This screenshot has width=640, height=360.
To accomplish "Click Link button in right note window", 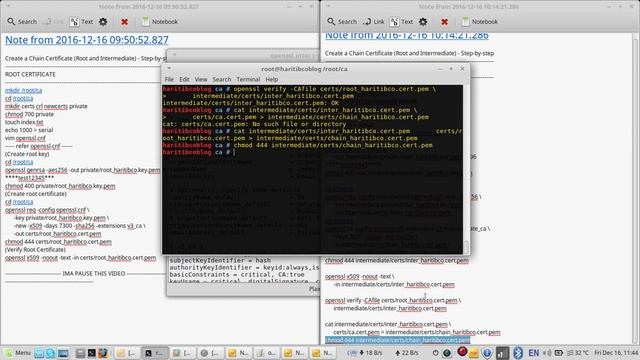I will coord(373,22).
